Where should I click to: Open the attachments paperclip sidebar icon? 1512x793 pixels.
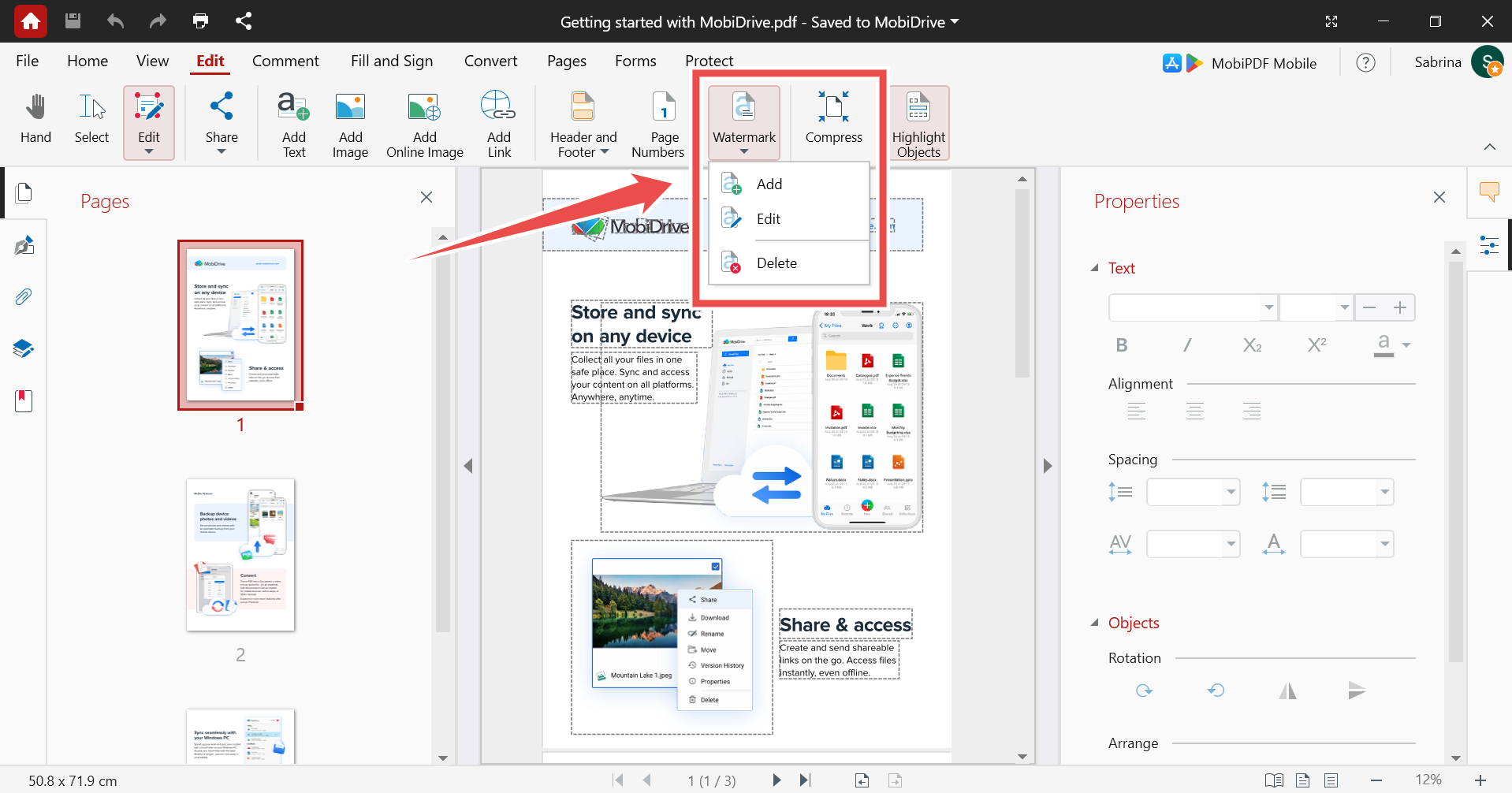point(24,297)
